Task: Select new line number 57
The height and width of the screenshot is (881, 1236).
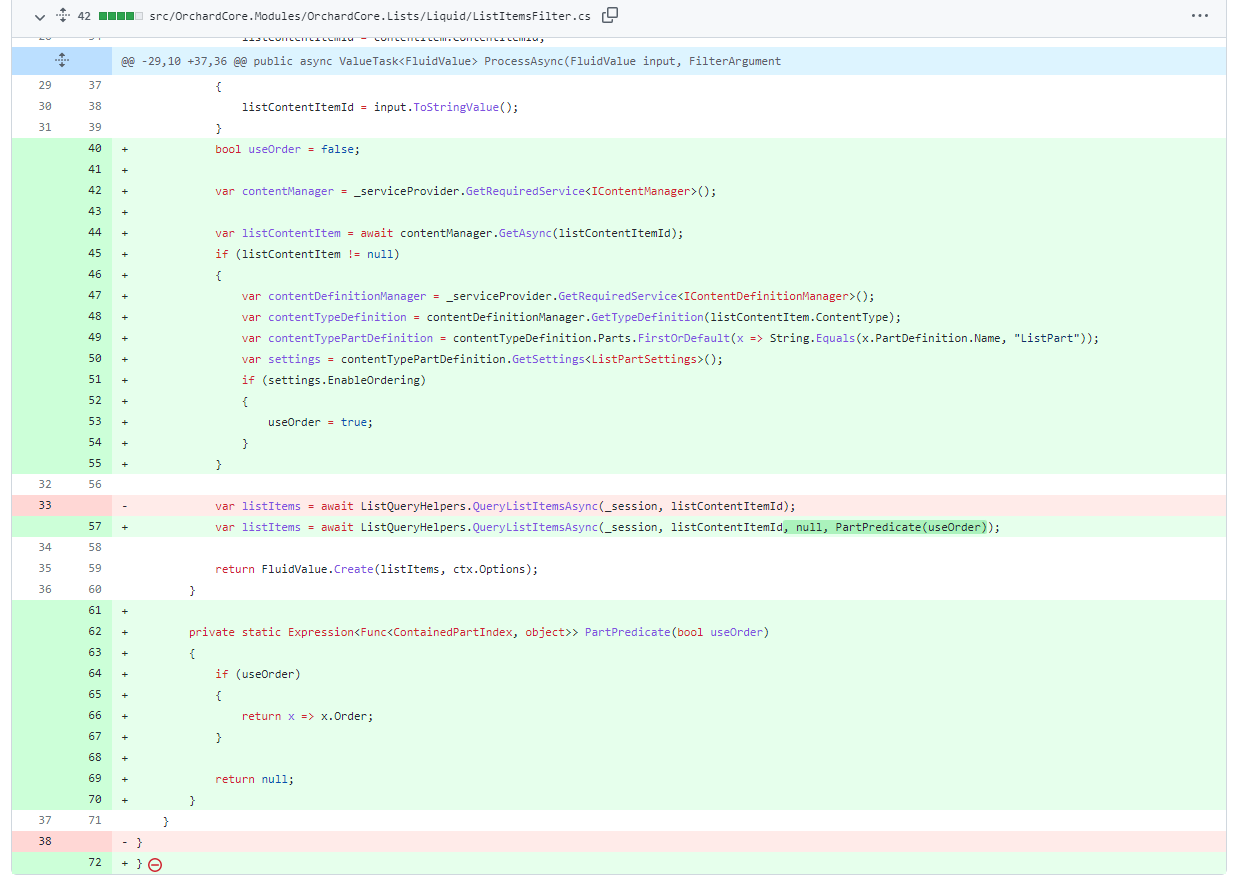Action: 95,527
